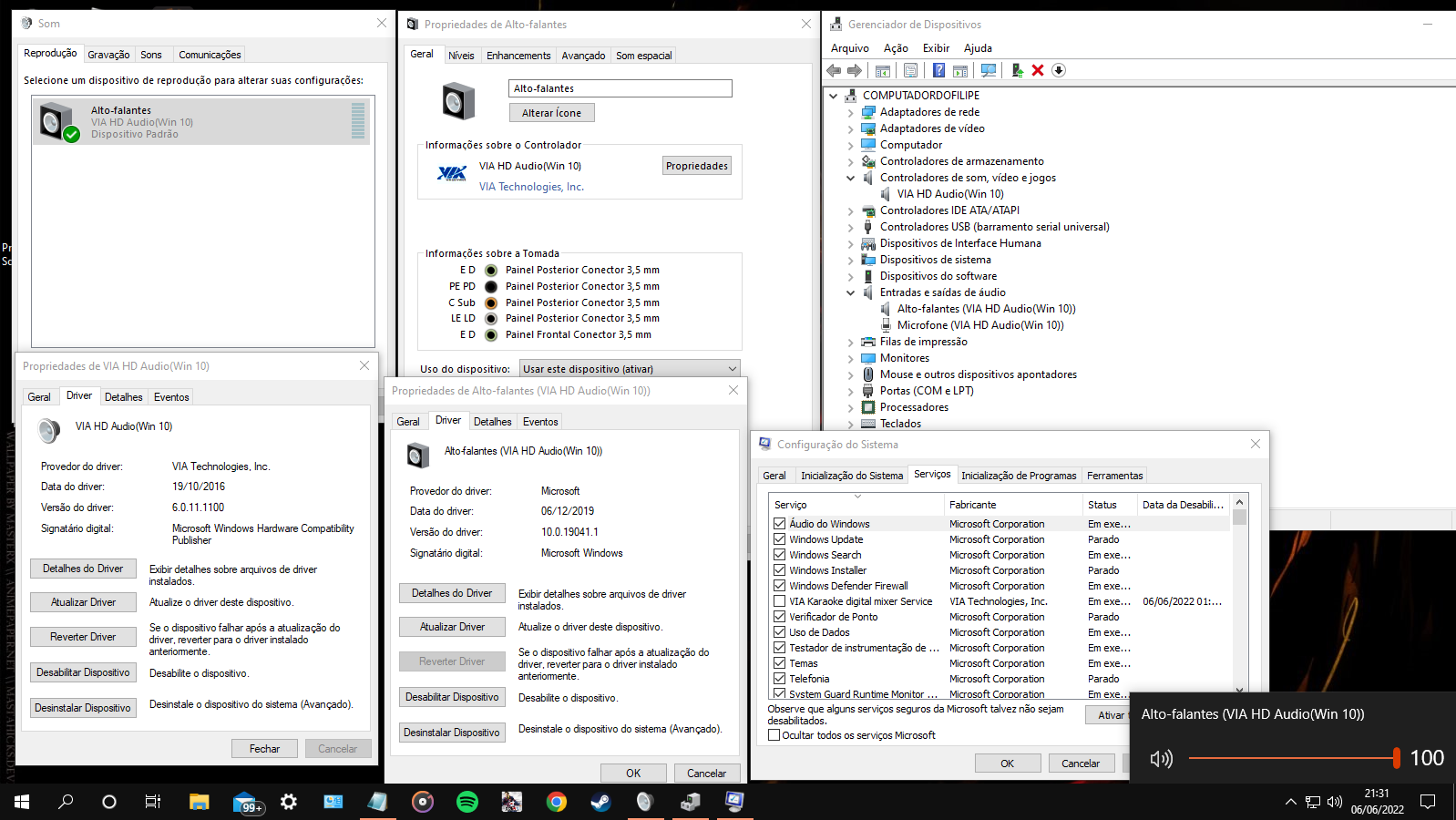Click the speaker icon in the volume flyout
This screenshot has height=820, width=1456.
pos(1161,759)
